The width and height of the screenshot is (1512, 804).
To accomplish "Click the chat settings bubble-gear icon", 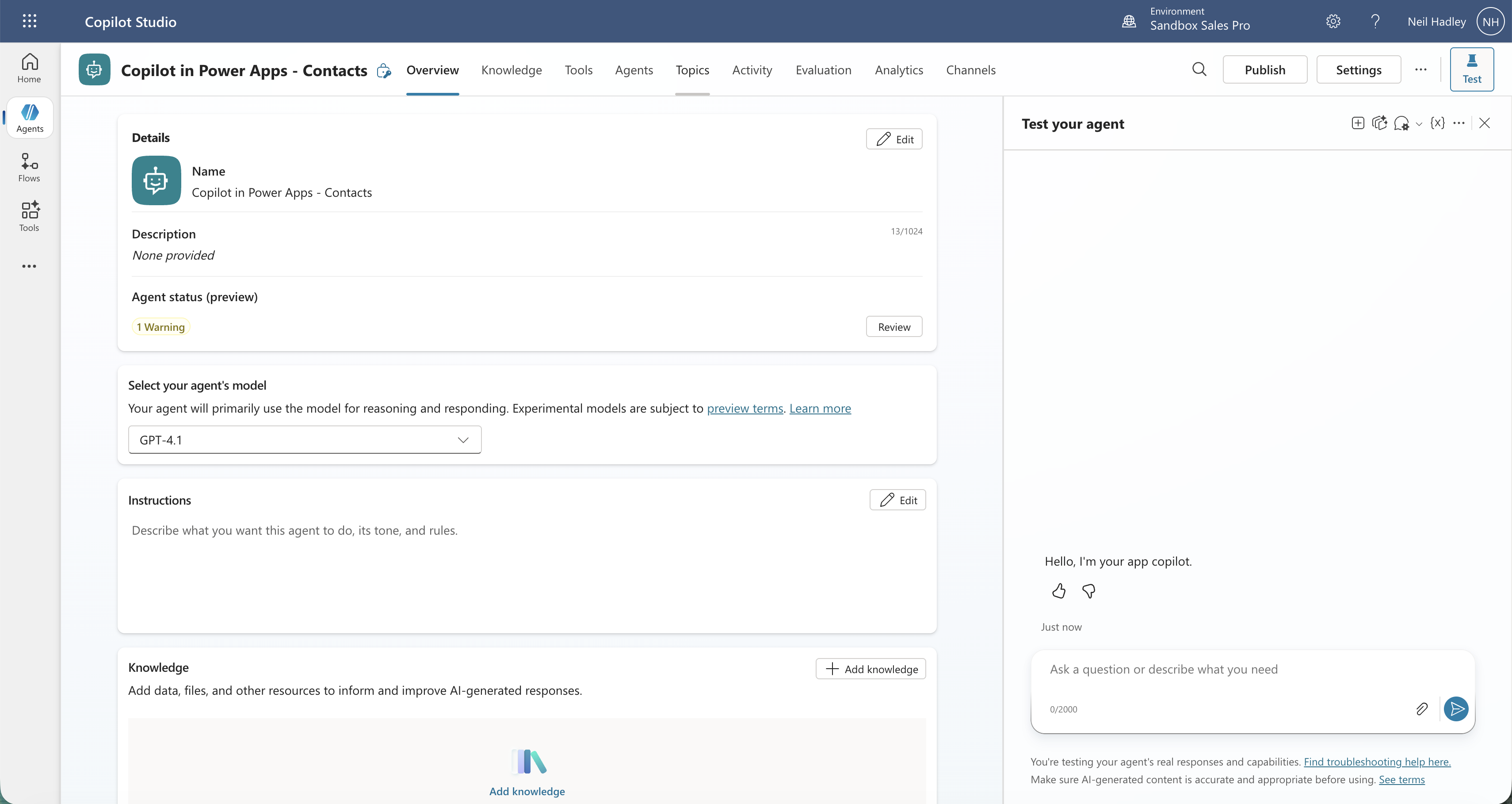I will [1401, 123].
